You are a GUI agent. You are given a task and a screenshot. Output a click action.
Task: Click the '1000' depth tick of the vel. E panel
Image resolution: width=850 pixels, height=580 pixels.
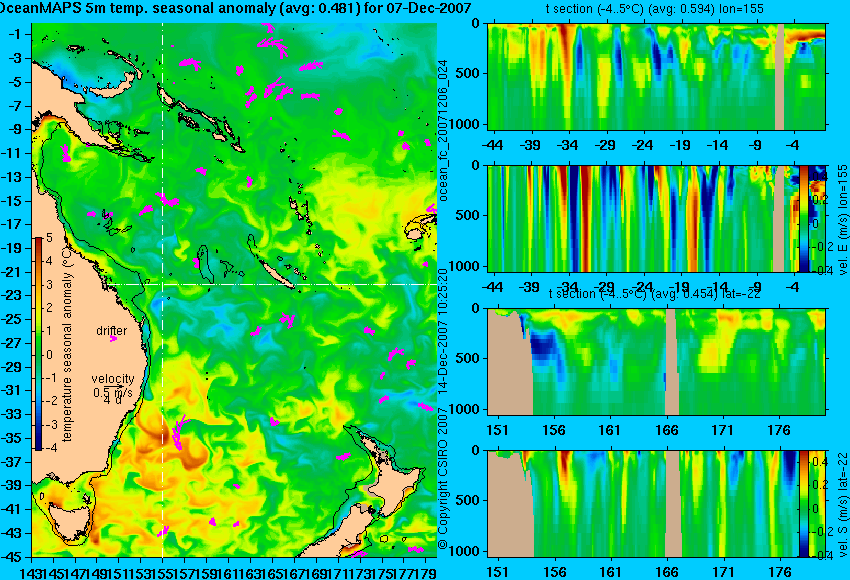coord(466,266)
